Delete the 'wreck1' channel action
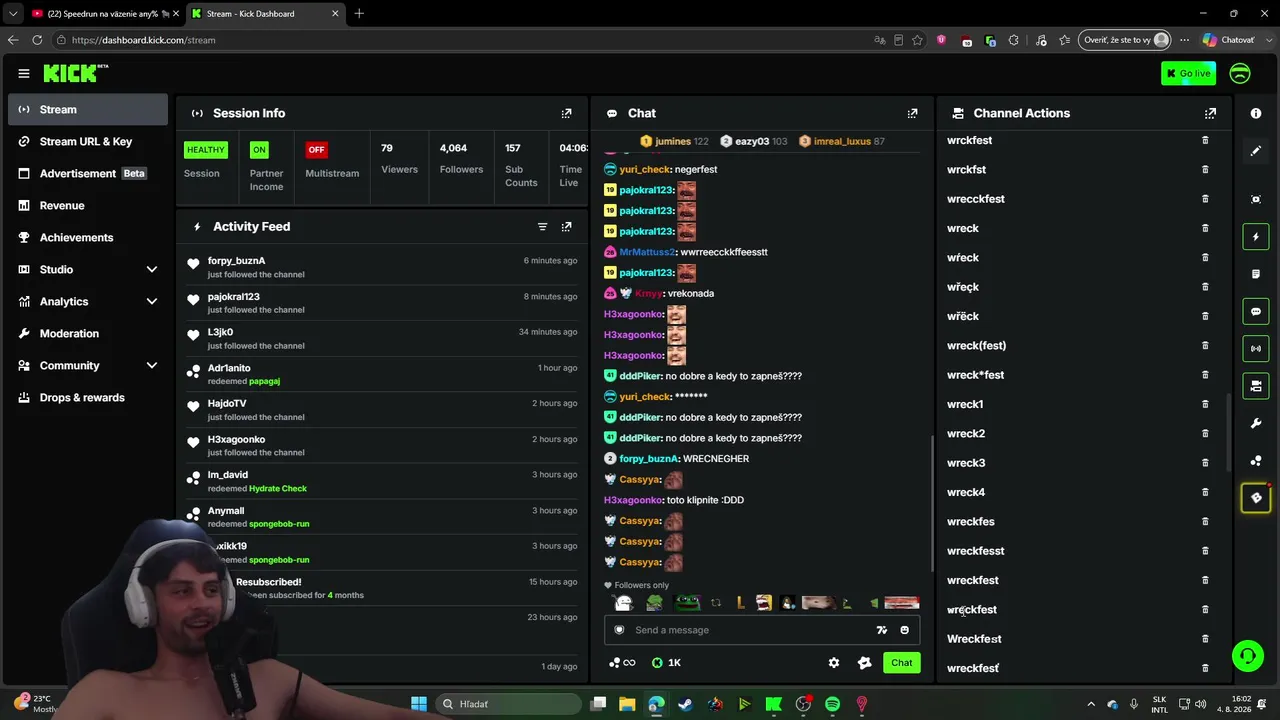 (1205, 404)
